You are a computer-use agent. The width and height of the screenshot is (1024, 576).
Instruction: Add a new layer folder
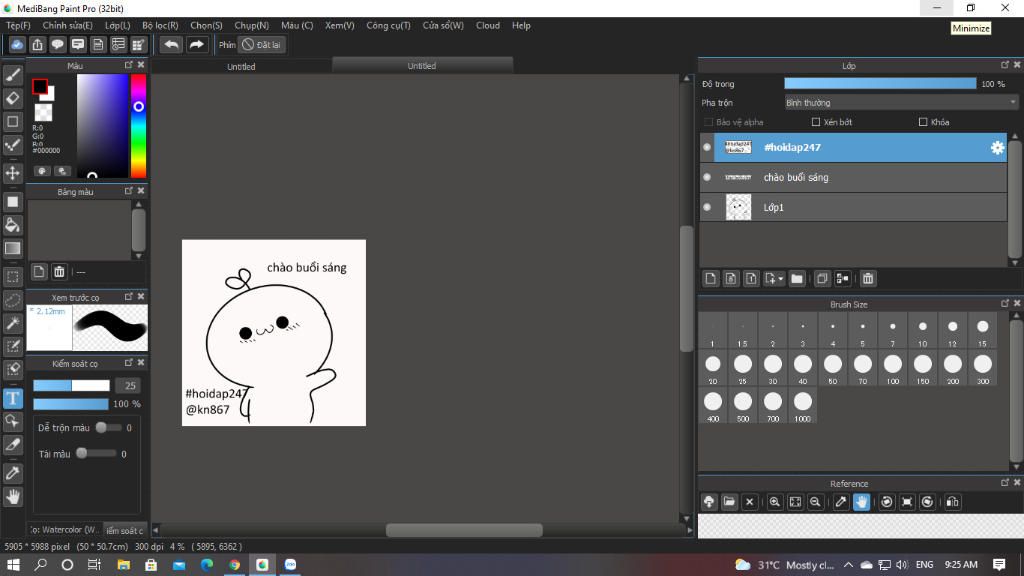(797, 279)
